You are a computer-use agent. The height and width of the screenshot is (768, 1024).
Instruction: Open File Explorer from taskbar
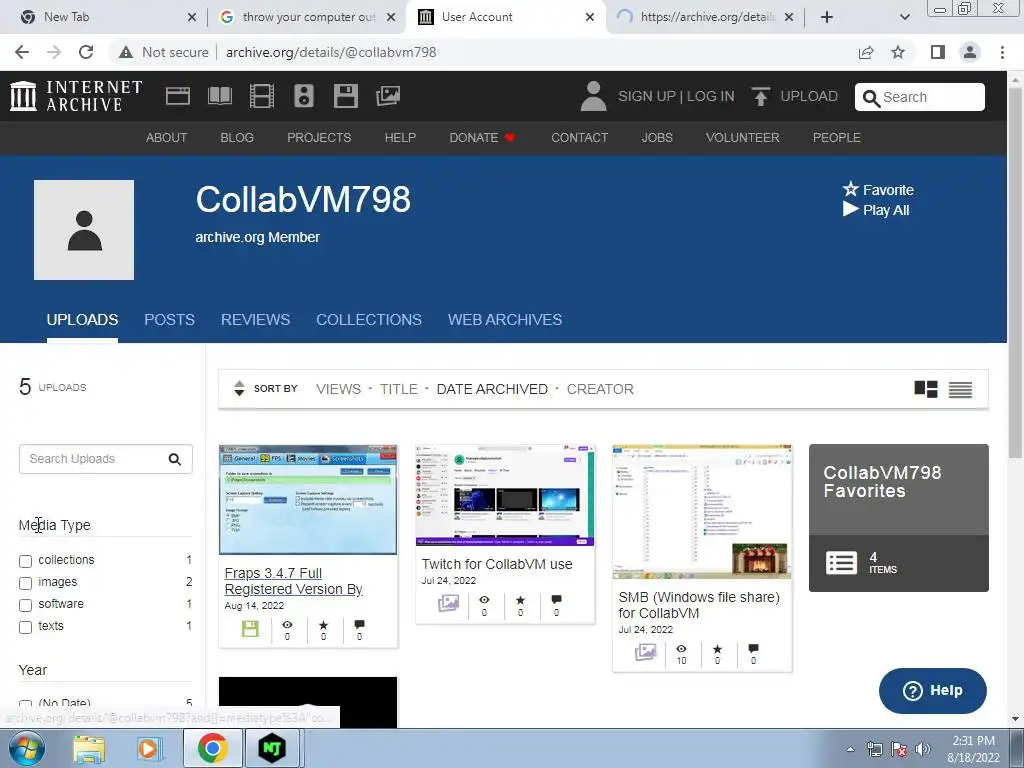coord(89,749)
